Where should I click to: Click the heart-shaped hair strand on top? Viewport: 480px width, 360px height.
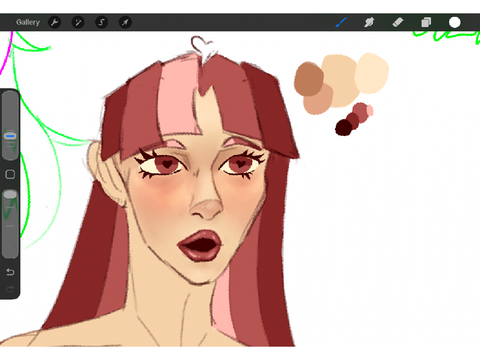pos(201,44)
